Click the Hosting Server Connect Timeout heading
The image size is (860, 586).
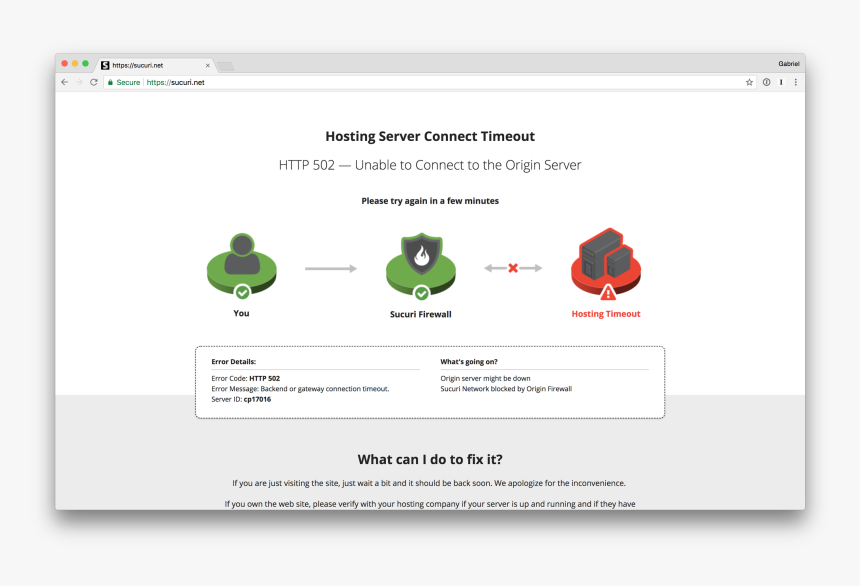pos(430,136)
